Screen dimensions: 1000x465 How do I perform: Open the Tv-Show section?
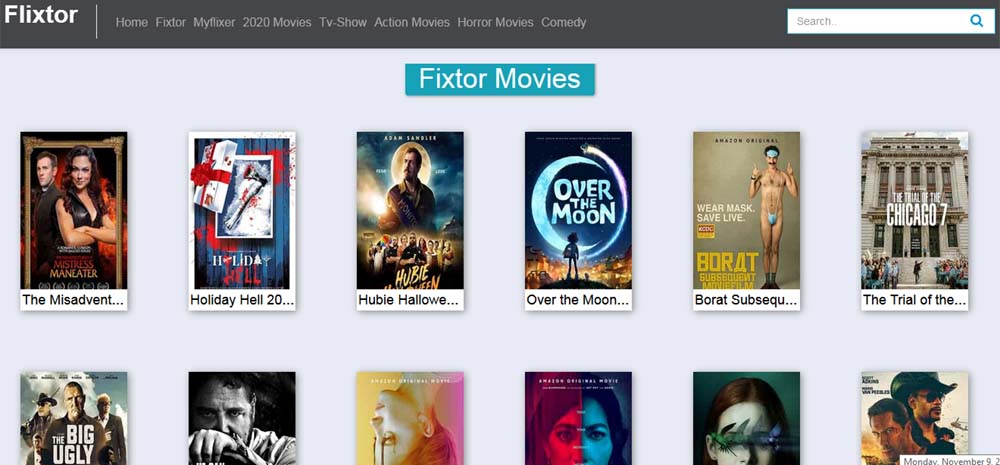[343, 22]
